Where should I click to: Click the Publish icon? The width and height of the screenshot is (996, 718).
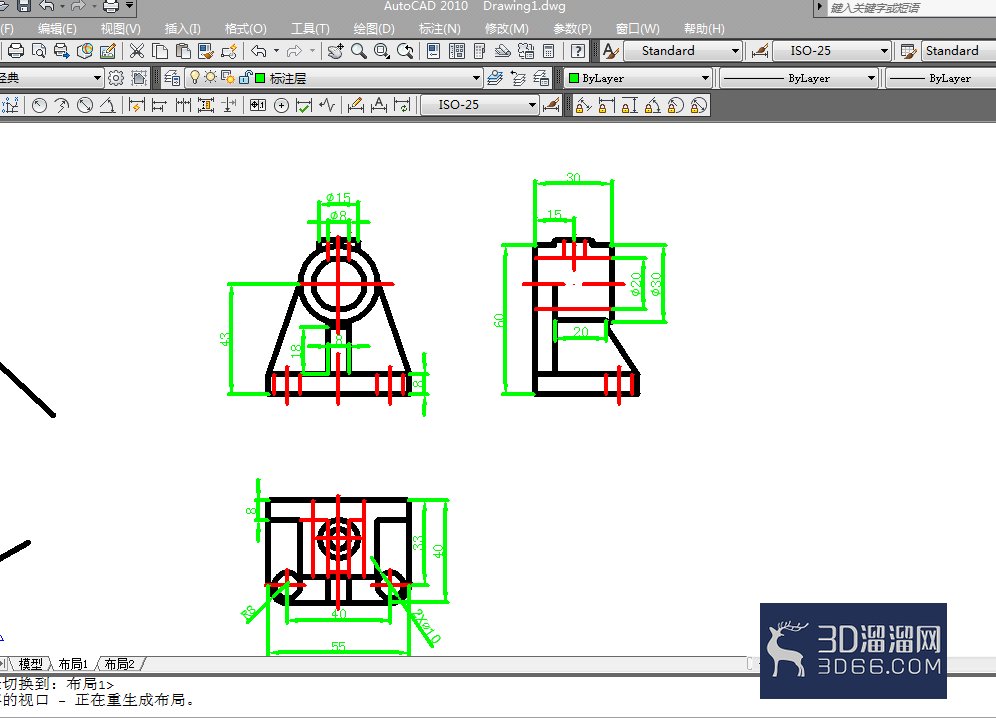click(x=62, y=51)
